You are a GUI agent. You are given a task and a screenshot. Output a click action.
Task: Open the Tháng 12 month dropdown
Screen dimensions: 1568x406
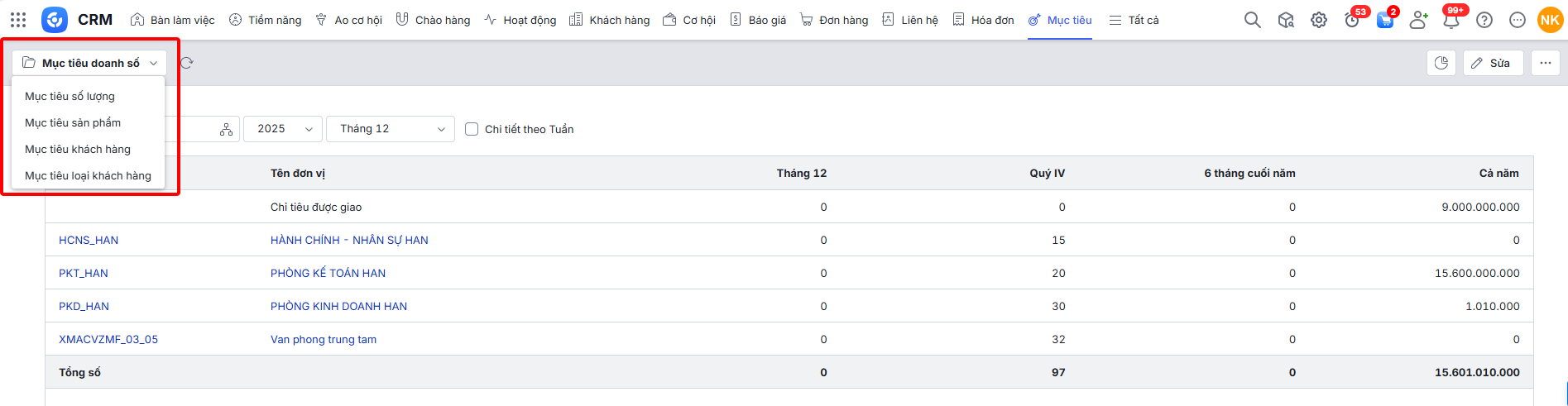tap(391, 129)
